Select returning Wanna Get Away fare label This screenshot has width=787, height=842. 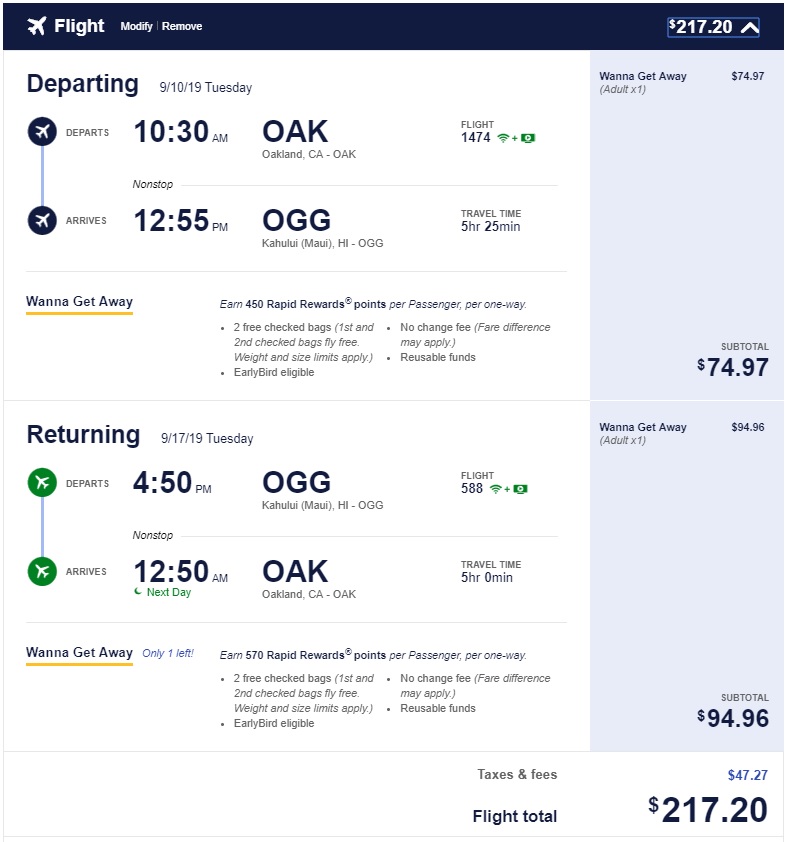pyautogui.click(x=79, y=653)
